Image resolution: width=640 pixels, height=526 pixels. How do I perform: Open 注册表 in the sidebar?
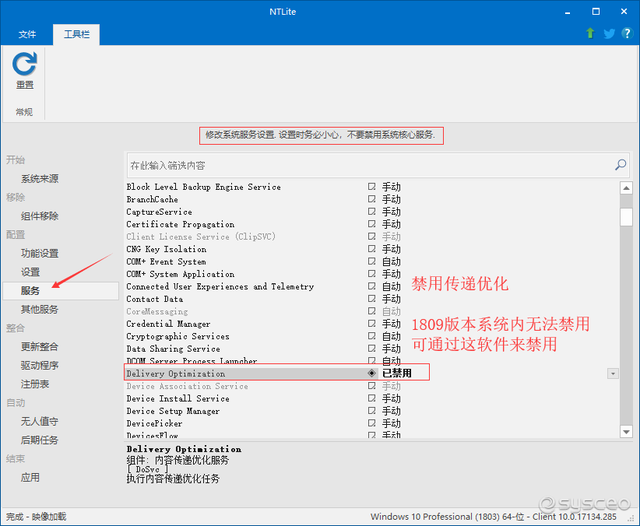[x=35, y=384]
